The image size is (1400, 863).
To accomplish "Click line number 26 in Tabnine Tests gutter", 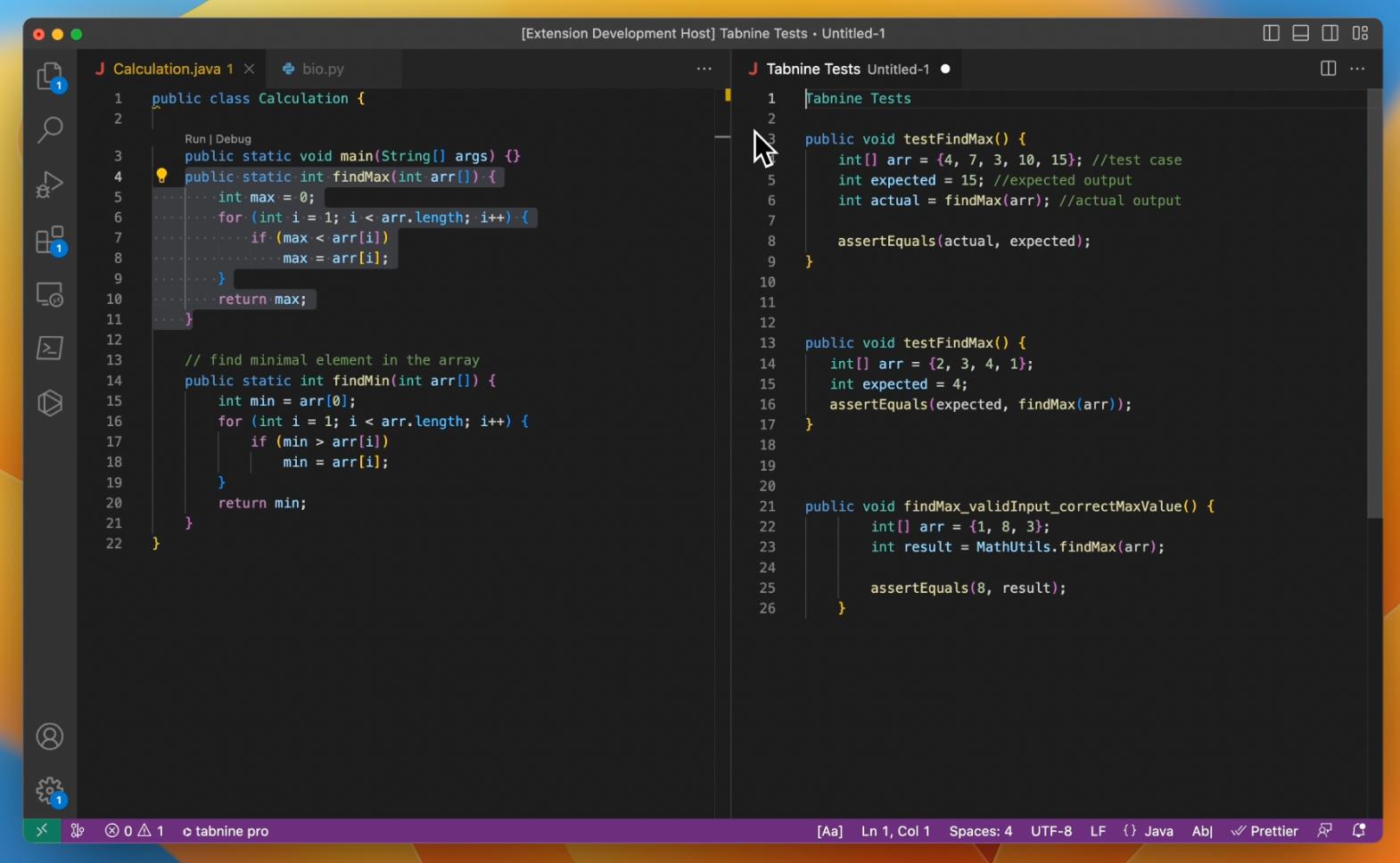I will pos(767,608).
